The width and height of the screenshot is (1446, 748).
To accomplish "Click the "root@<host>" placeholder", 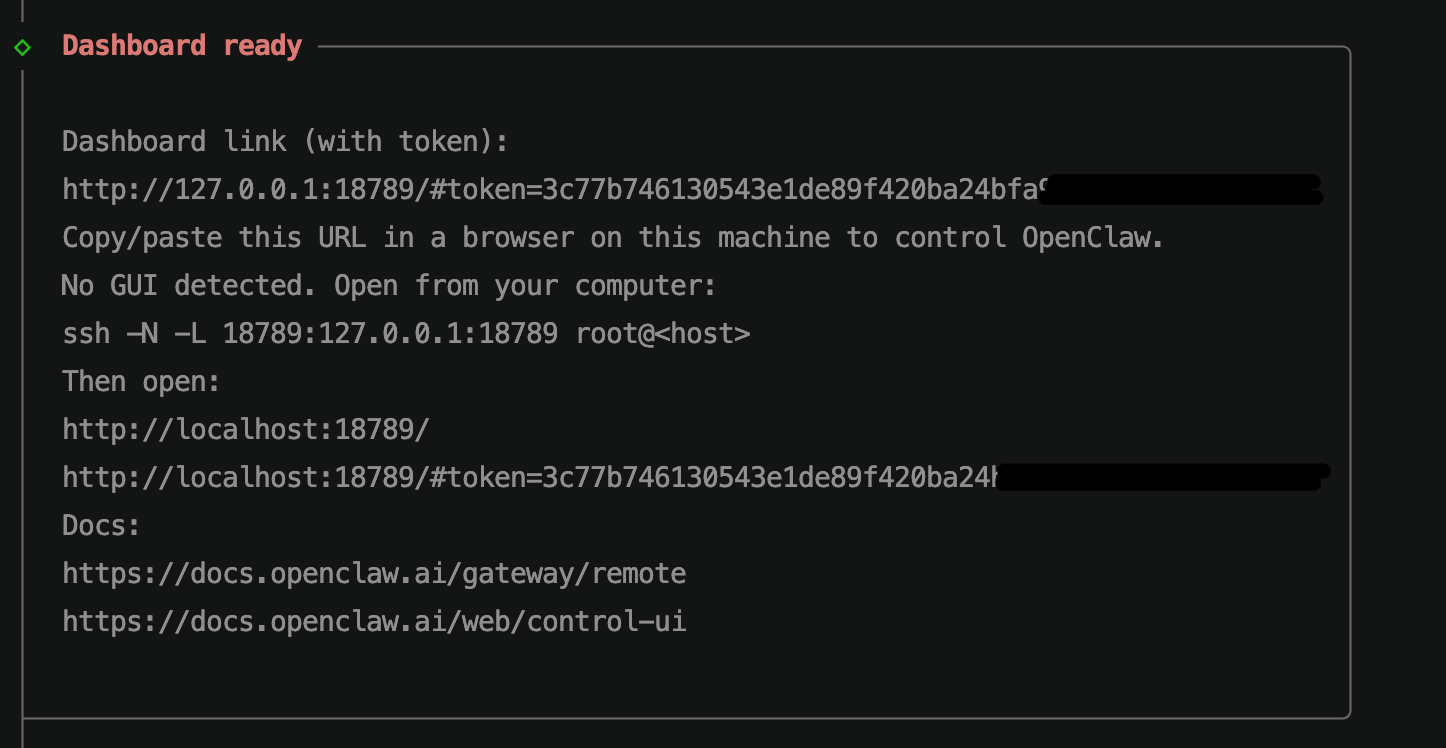I will click(x=662, y=334).
